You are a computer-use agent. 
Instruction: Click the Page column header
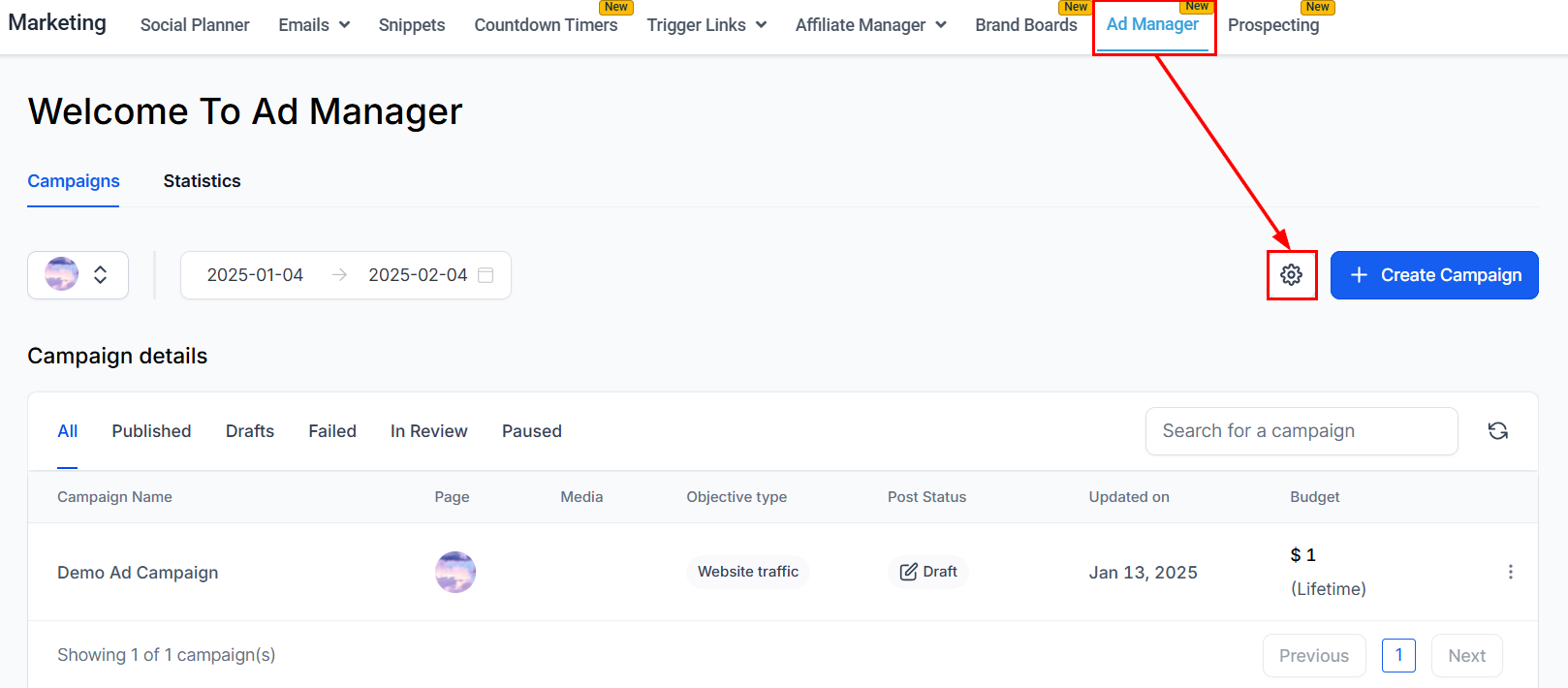pos(452,497)
